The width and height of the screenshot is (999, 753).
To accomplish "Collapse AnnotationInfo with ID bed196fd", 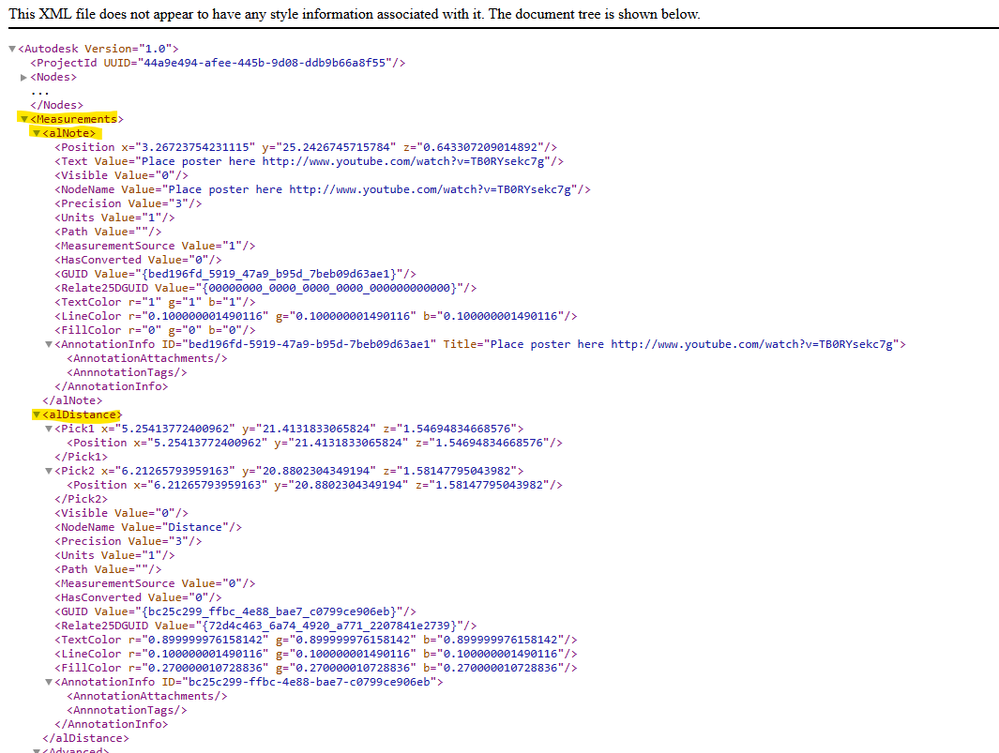I will pos(48,344).
